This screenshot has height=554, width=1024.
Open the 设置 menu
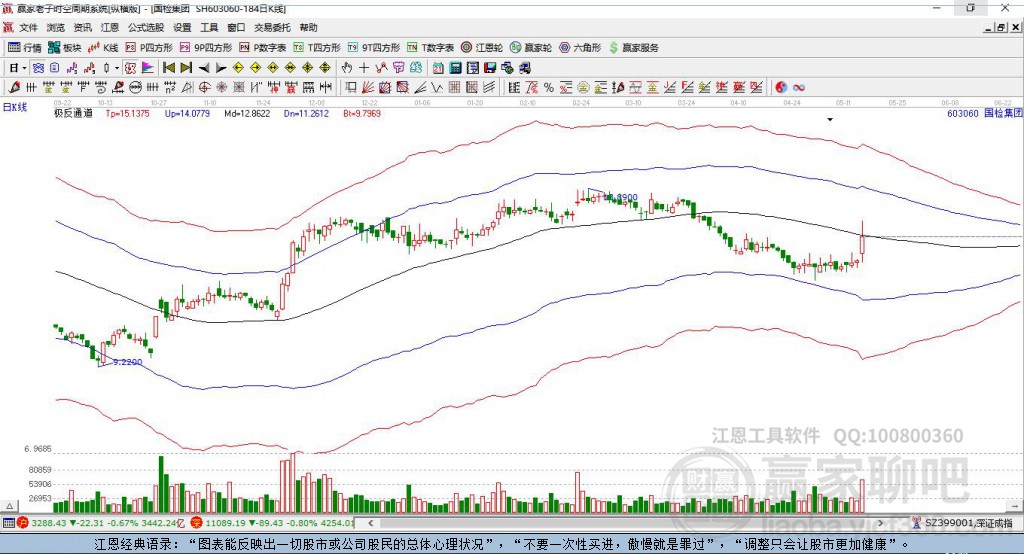(x=182, y=27)
